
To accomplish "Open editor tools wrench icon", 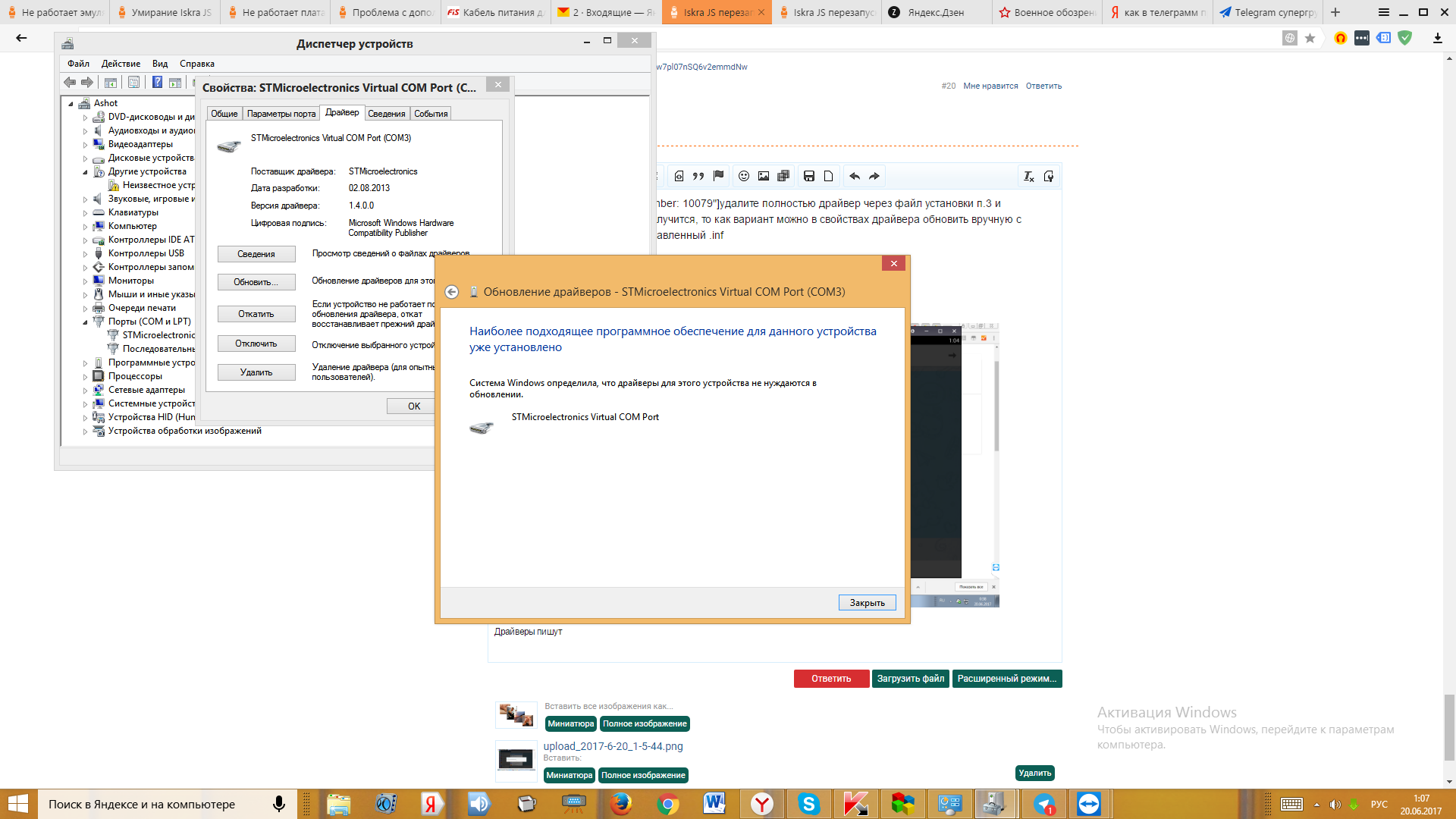I will pos(1049,176).
